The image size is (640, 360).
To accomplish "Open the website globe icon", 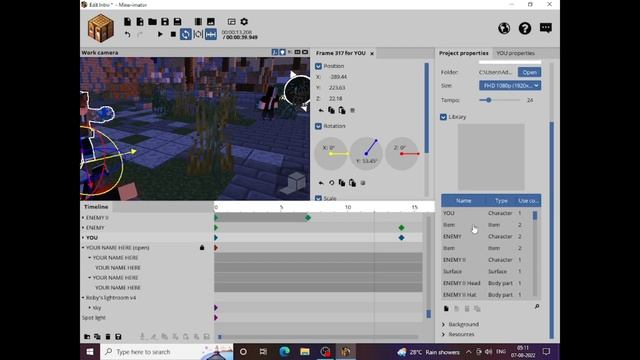I will (504, 28).
